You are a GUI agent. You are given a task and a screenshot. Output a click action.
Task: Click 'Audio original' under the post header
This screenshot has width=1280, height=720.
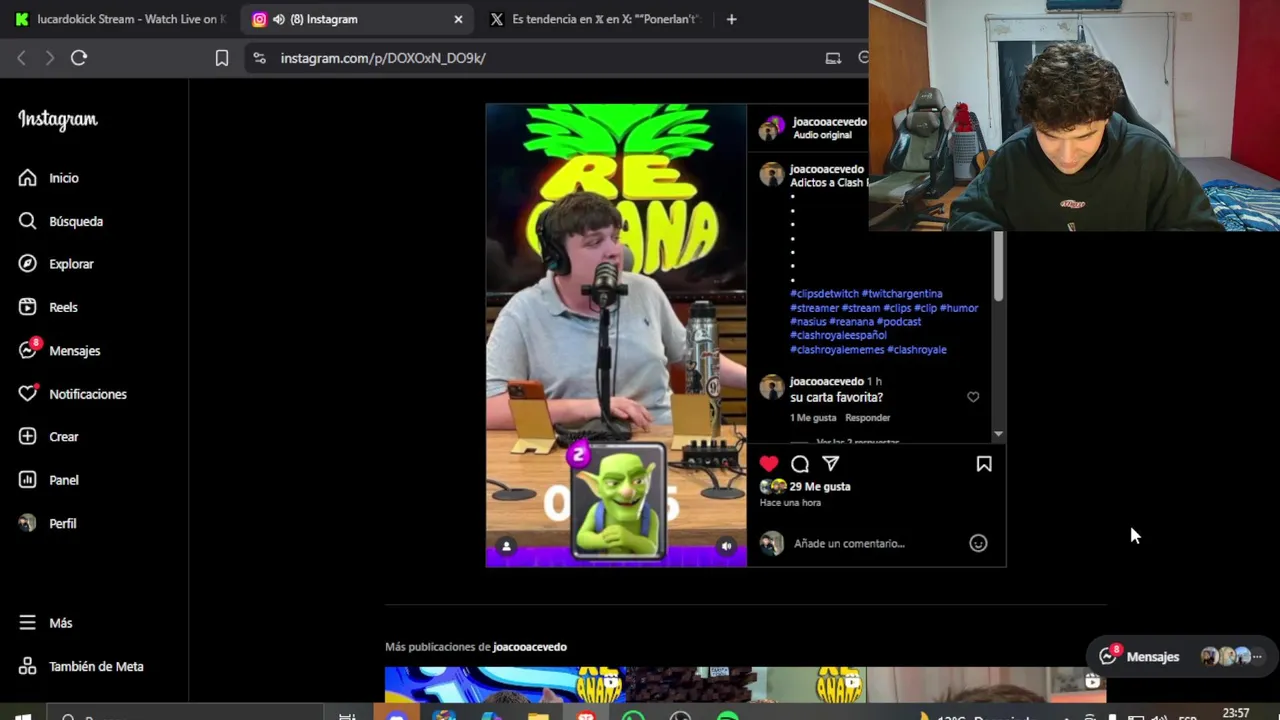click(822, 135)
